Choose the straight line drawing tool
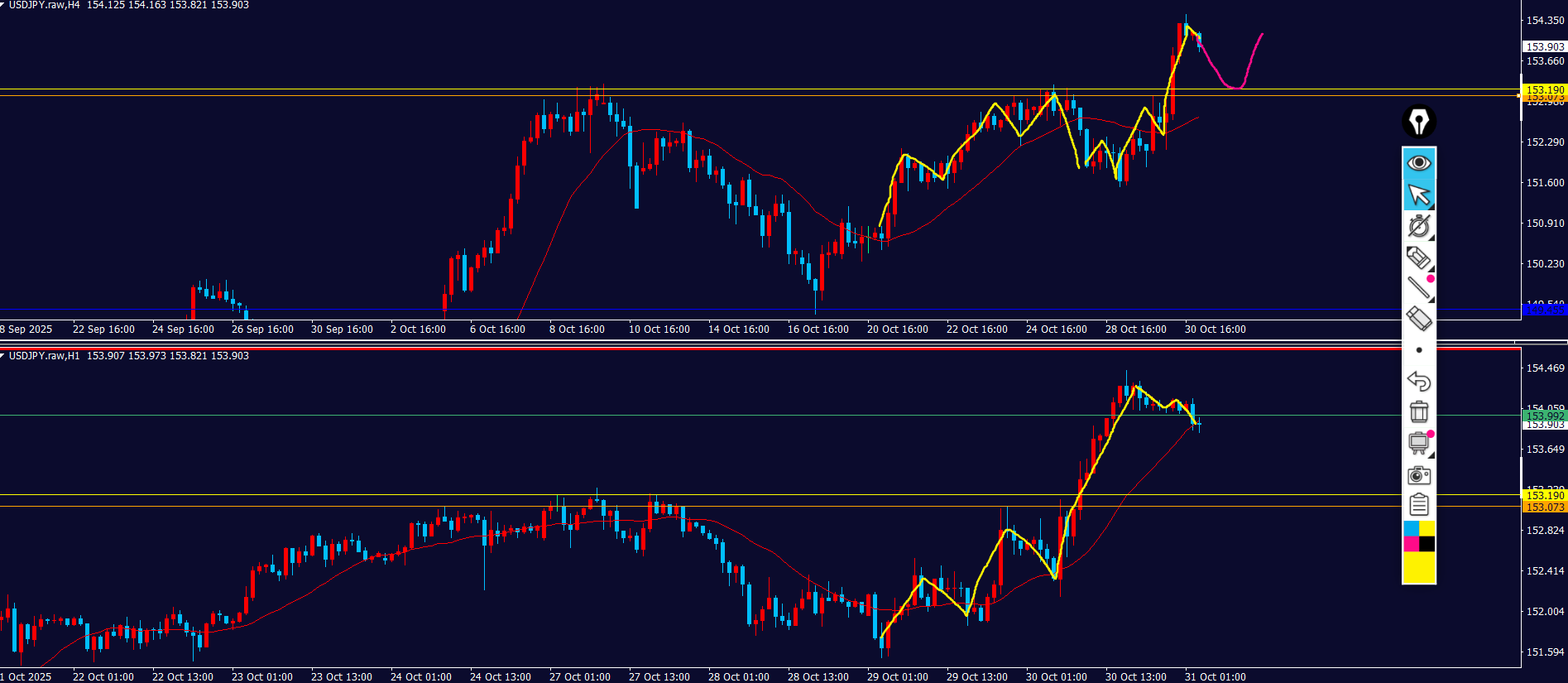Viewport: 1568px width, 683px height. 1418,288
